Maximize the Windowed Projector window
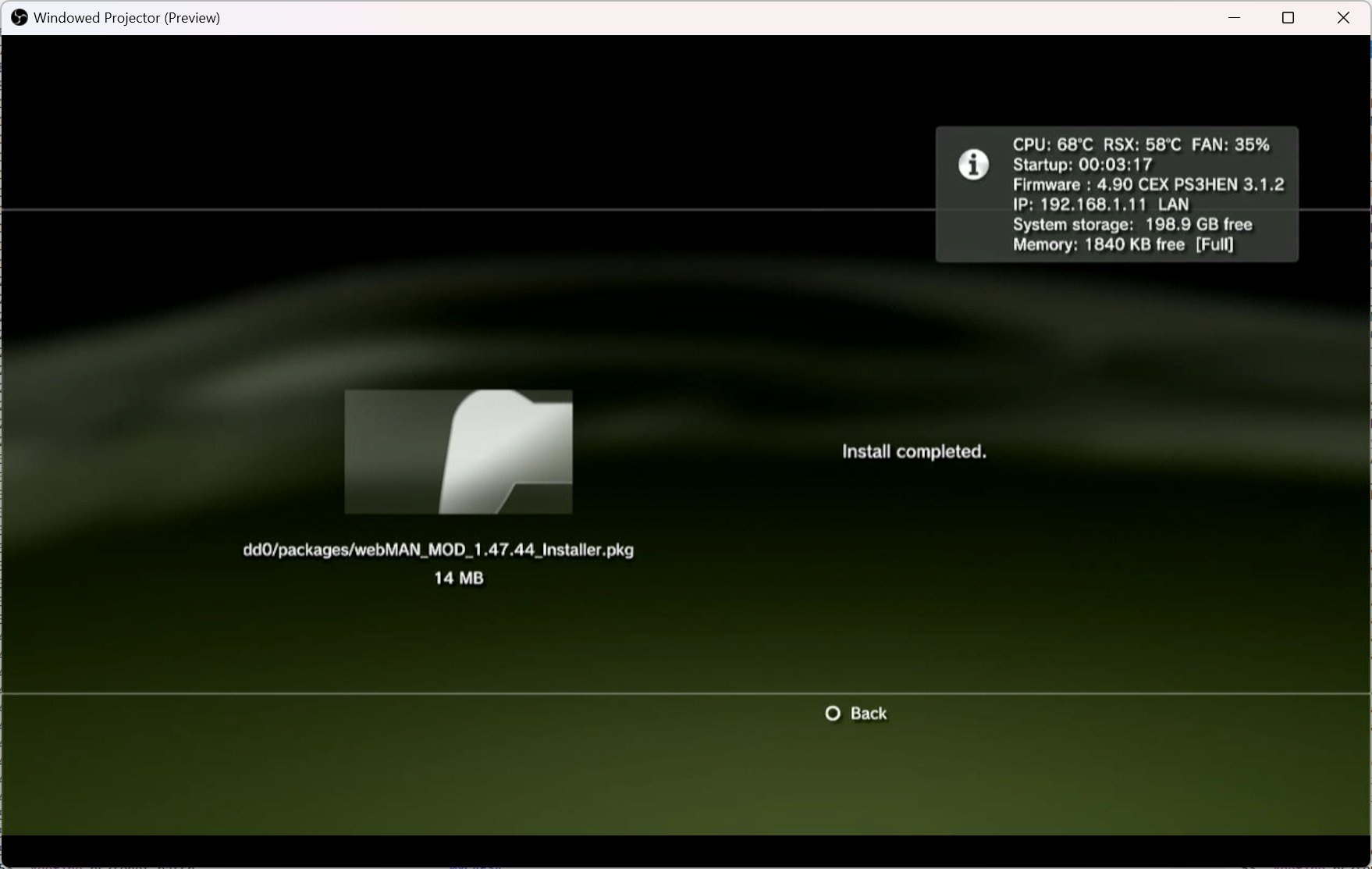This screenshot has width=1372, height=869. (1288, 17)
